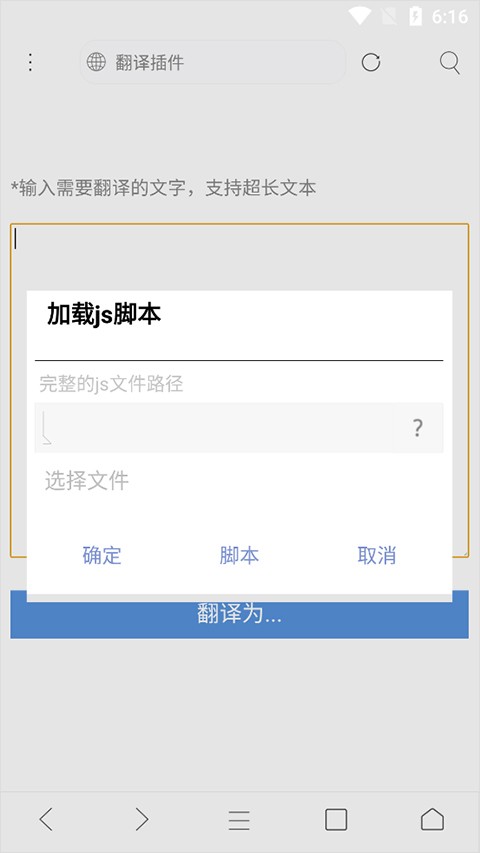Tap the battery icon in status bar
The image size is (480, 853).
pos(416,16)
